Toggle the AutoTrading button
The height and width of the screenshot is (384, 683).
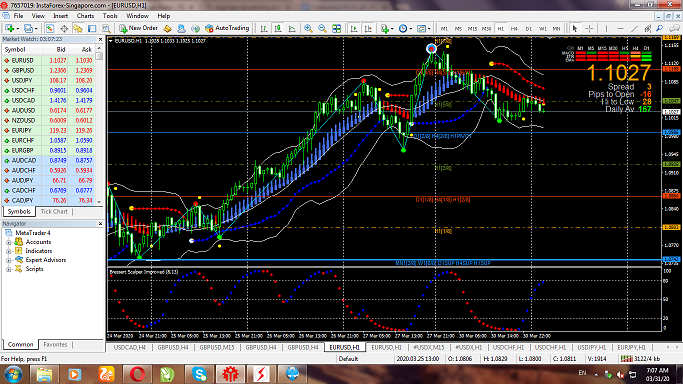(227, 28)
